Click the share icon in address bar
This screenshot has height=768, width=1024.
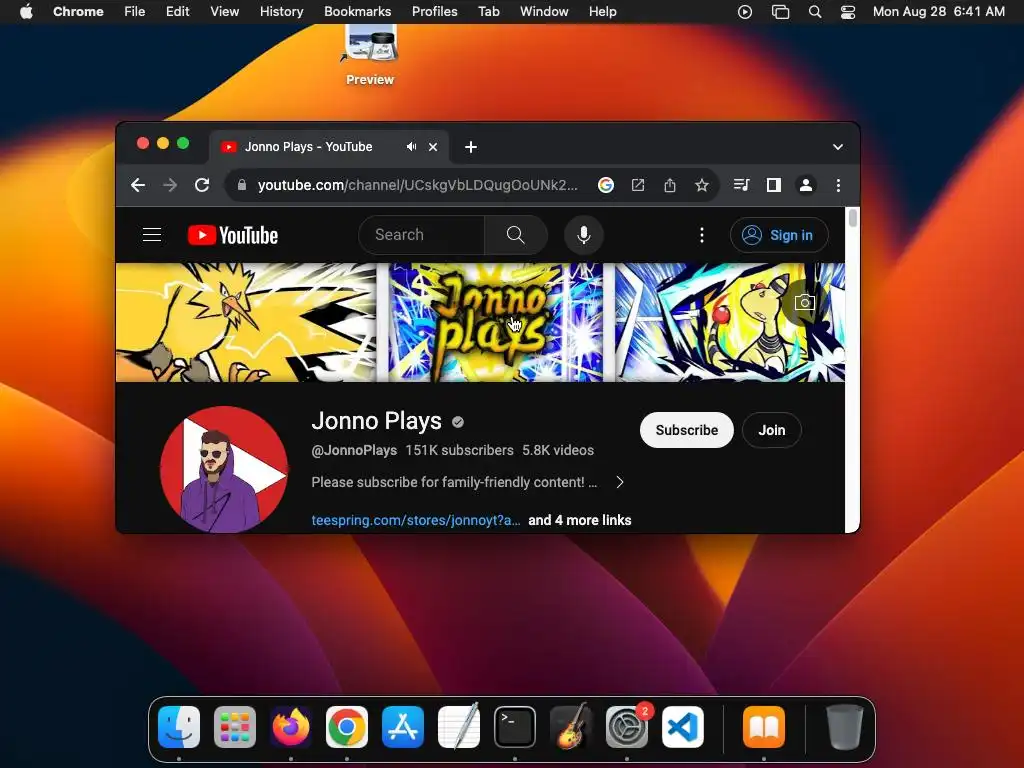[x=670, y=185]
